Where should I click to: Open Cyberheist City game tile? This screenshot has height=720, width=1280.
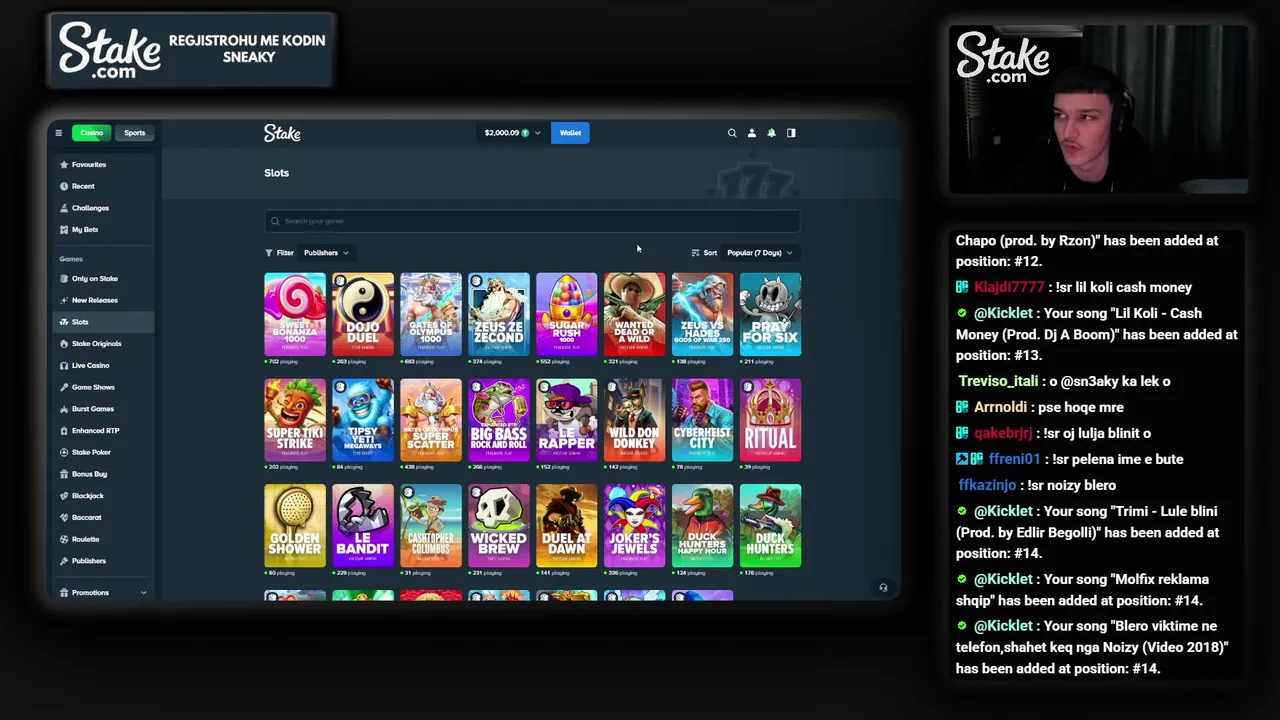coord(703,420)
